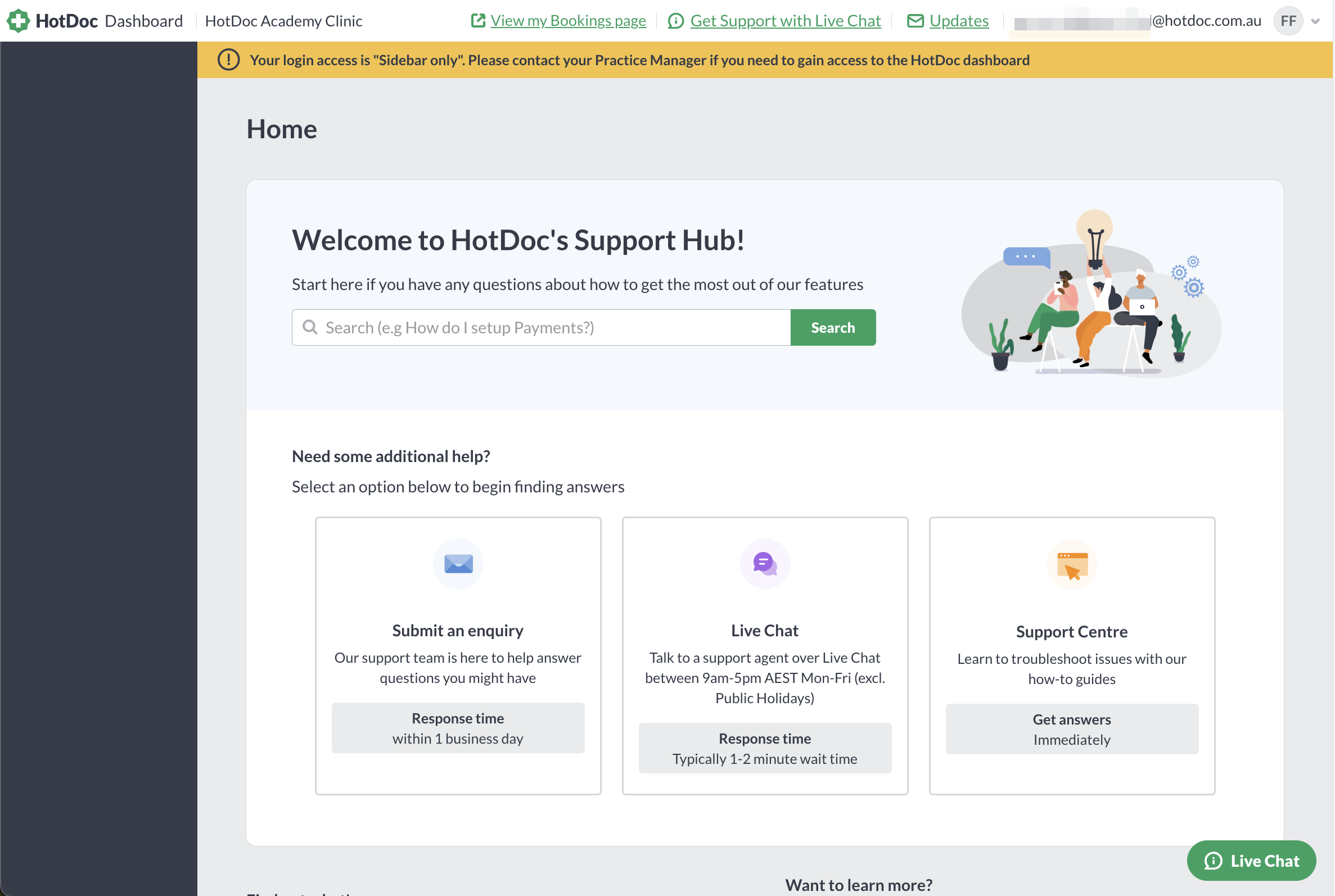
Task: Click 'Typically 1-2 minute wait time' box
Action: pyautogui.click(x=765, y=749)
